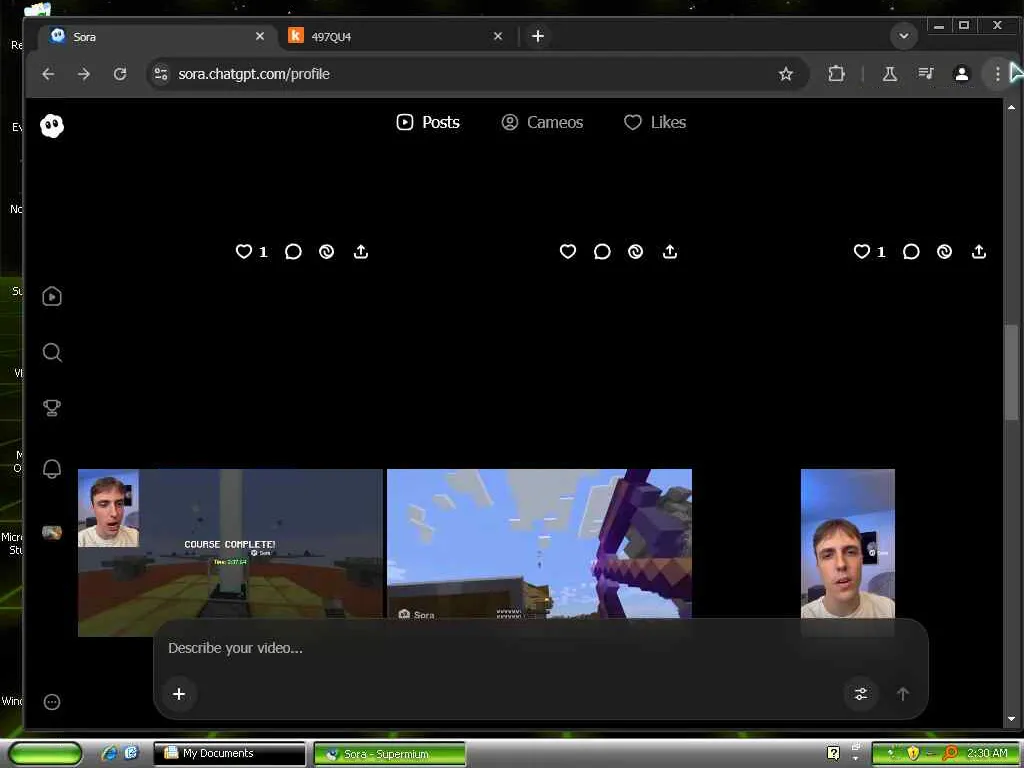Screen dimensions: 1024x768
Task: Switch to the Likes tab
Action: coord(655,122)
